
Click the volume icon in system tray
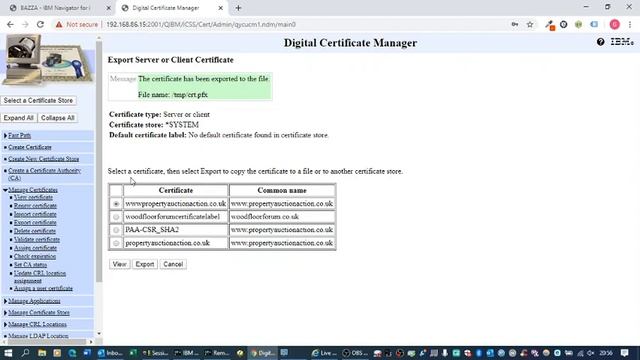pos(591,353)
